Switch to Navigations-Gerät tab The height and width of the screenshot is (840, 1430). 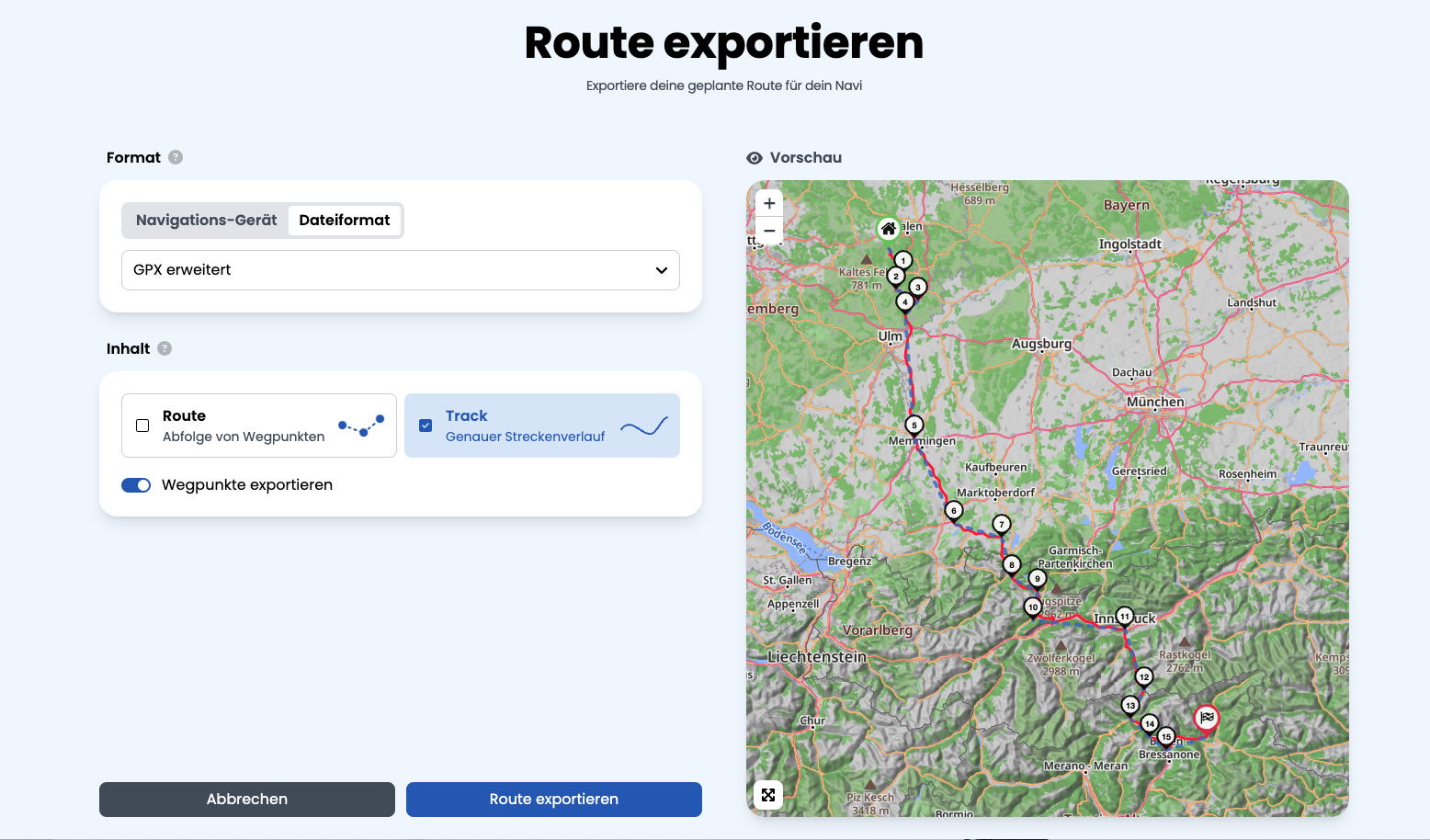coord(206,221)
